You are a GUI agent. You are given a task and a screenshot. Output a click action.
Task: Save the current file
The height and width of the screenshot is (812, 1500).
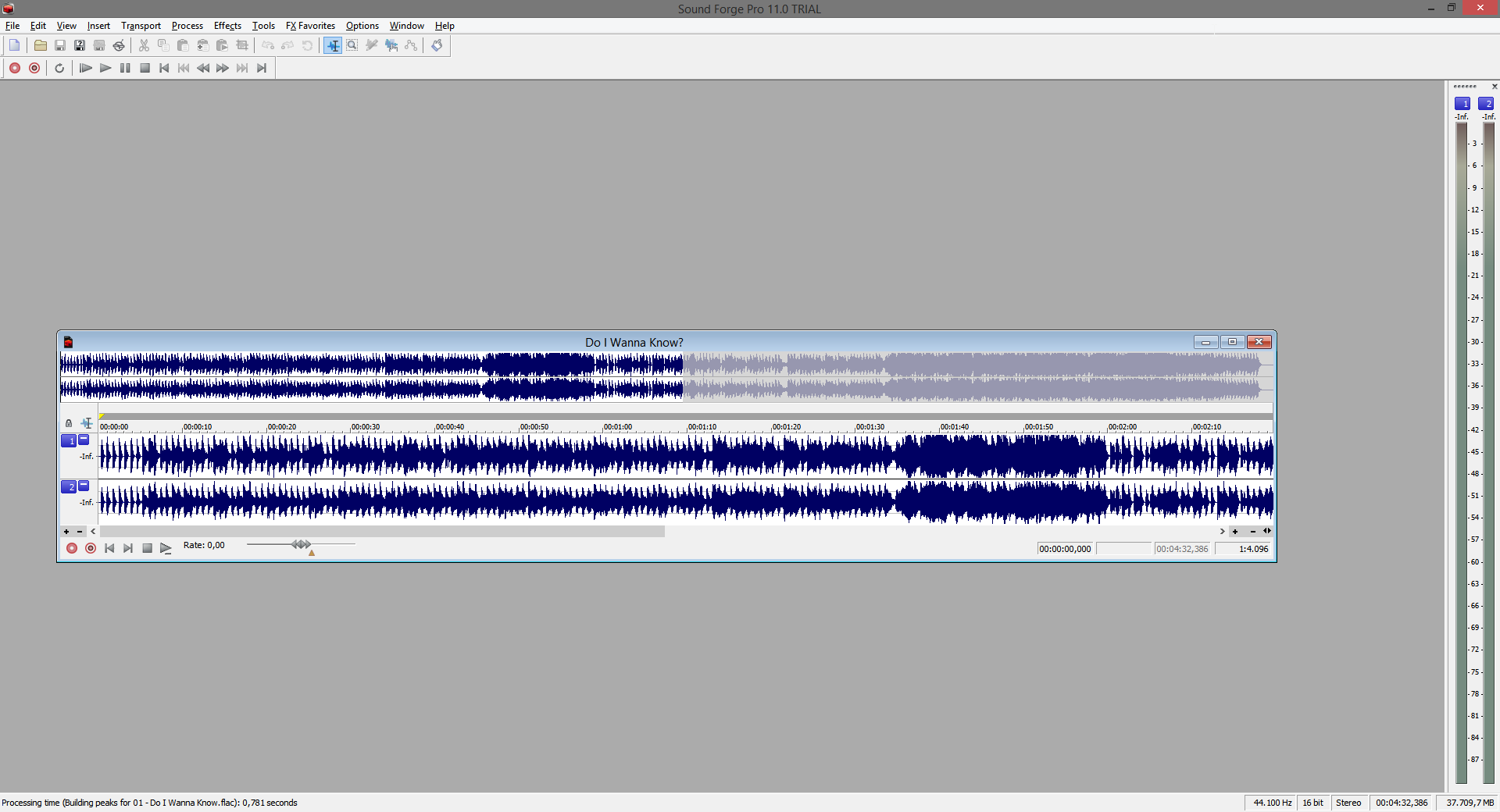coord(59,45)
